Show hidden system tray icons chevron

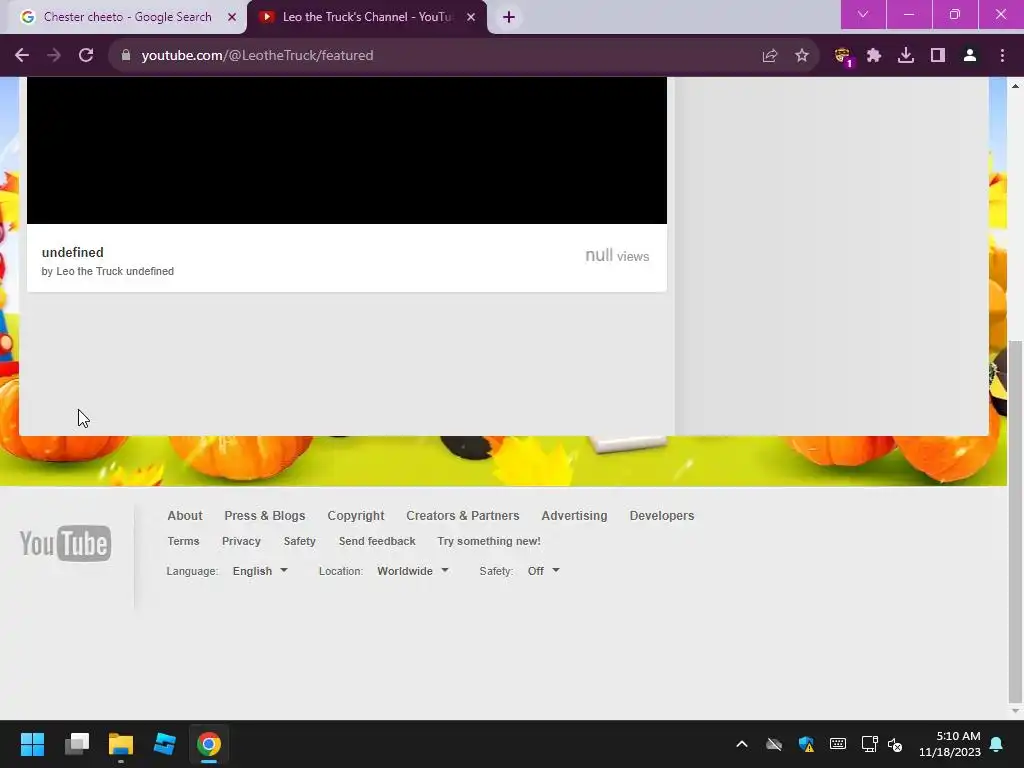742,744
